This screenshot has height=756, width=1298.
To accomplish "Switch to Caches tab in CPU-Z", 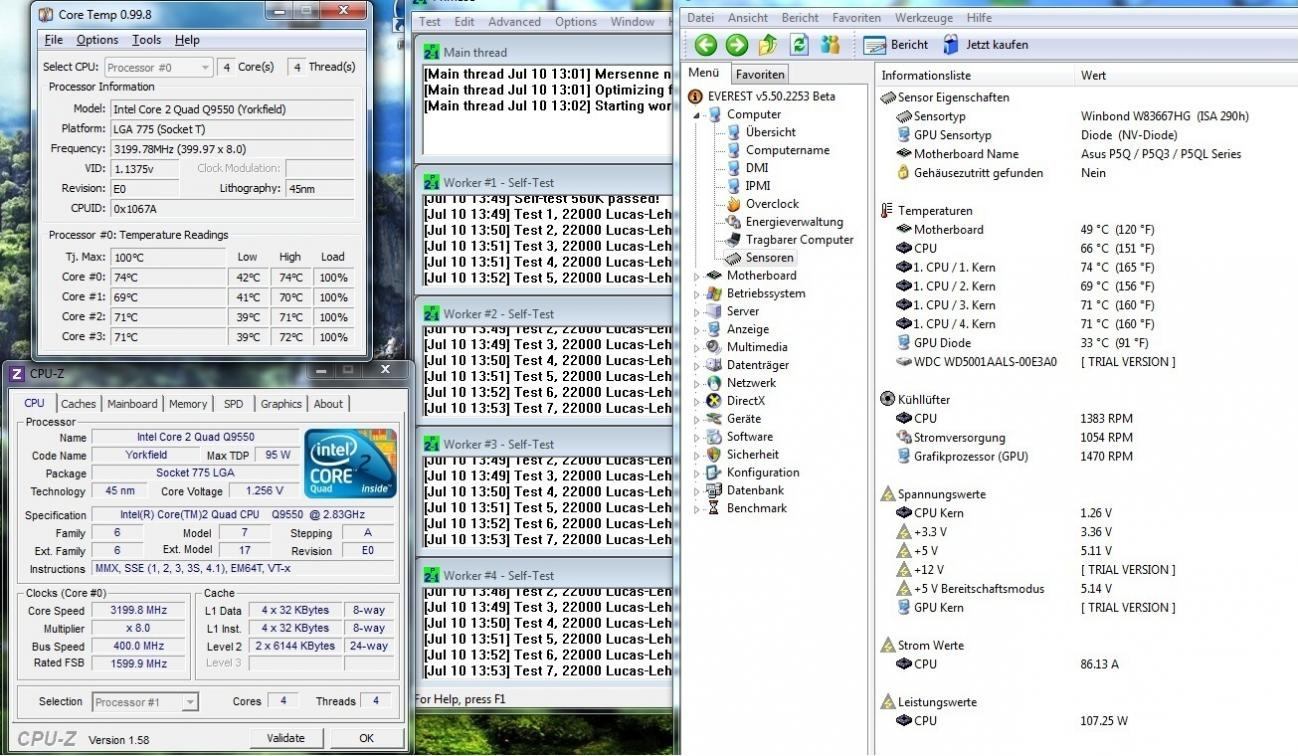I will pos(78,404).
